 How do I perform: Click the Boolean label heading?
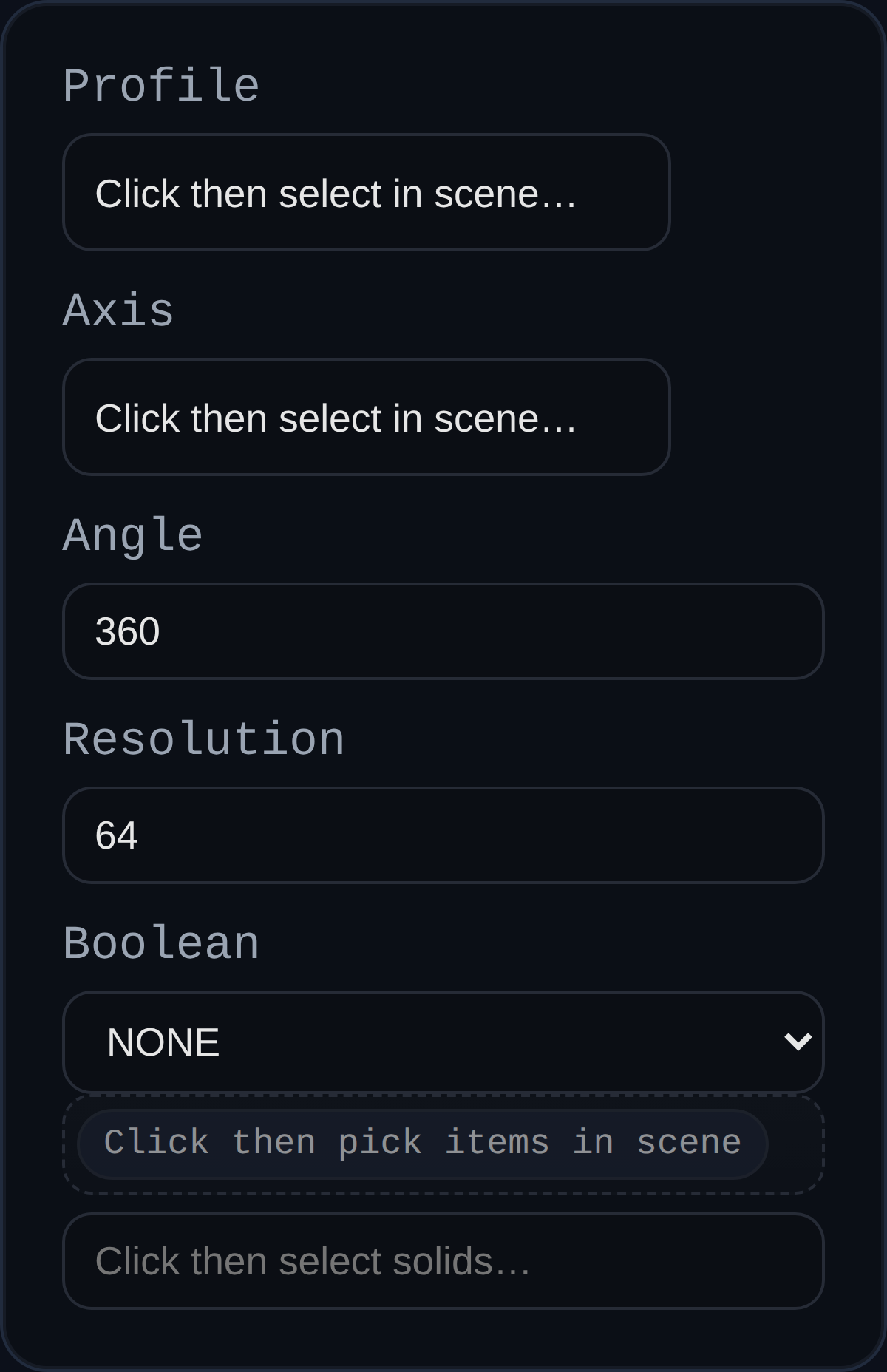[161, 942]
